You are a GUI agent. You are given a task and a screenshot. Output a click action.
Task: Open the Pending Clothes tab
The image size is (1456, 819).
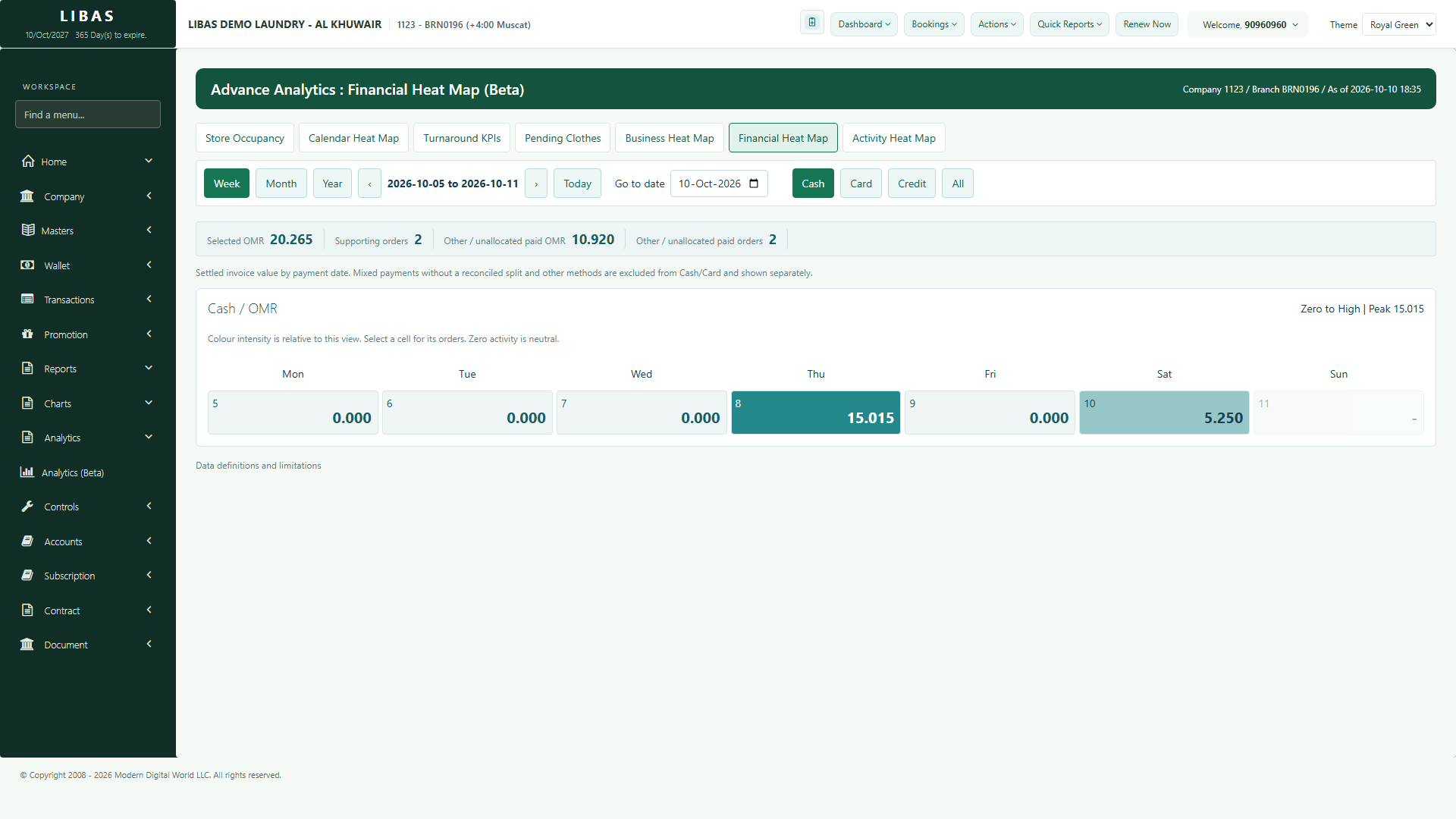pyautogui.click(x=563, y=138)
